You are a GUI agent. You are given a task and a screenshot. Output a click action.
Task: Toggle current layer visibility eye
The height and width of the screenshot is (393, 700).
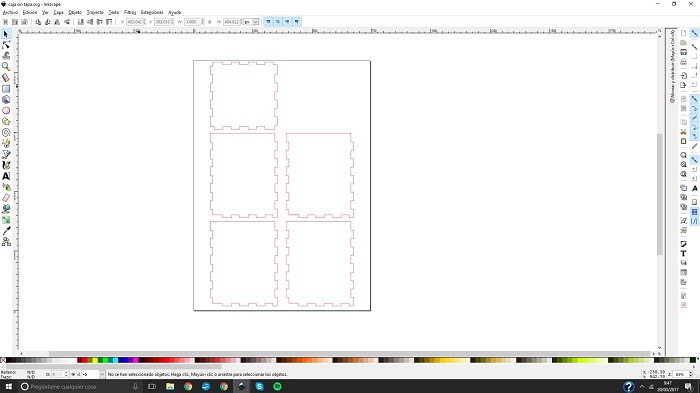point(73,374)
